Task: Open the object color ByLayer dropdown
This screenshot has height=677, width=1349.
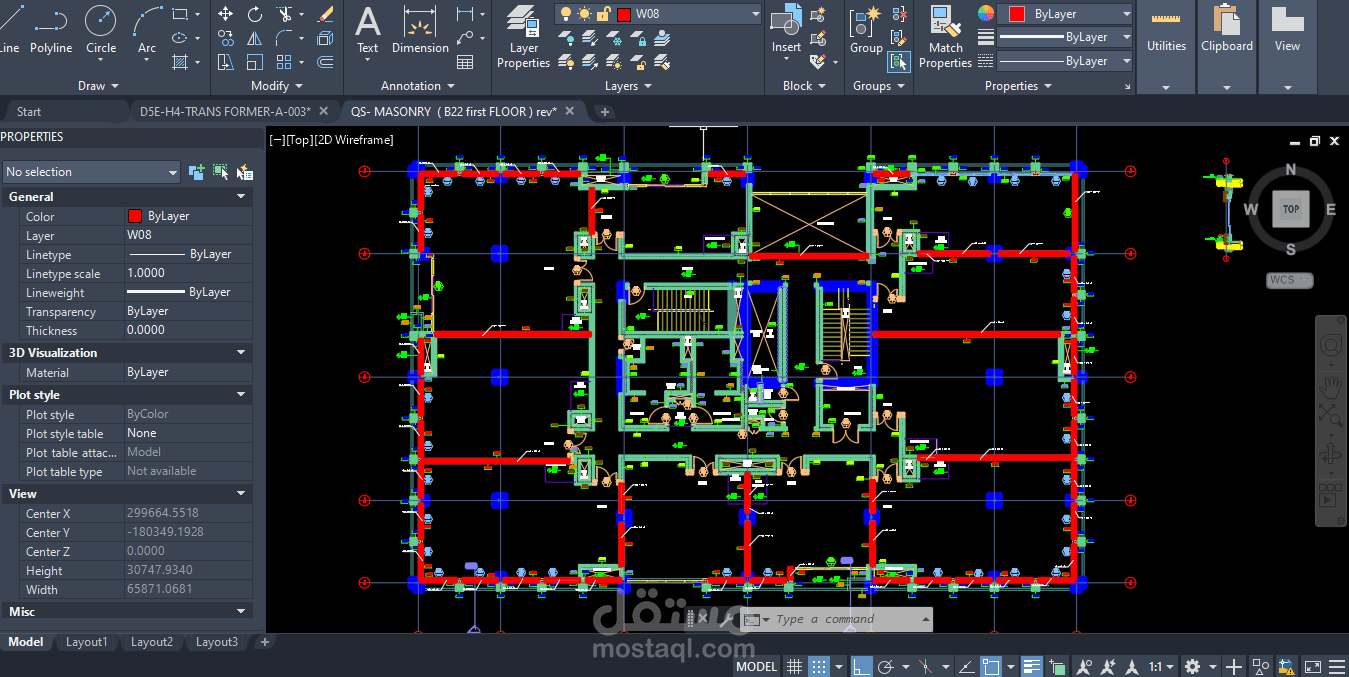Action: point(1126,14)
